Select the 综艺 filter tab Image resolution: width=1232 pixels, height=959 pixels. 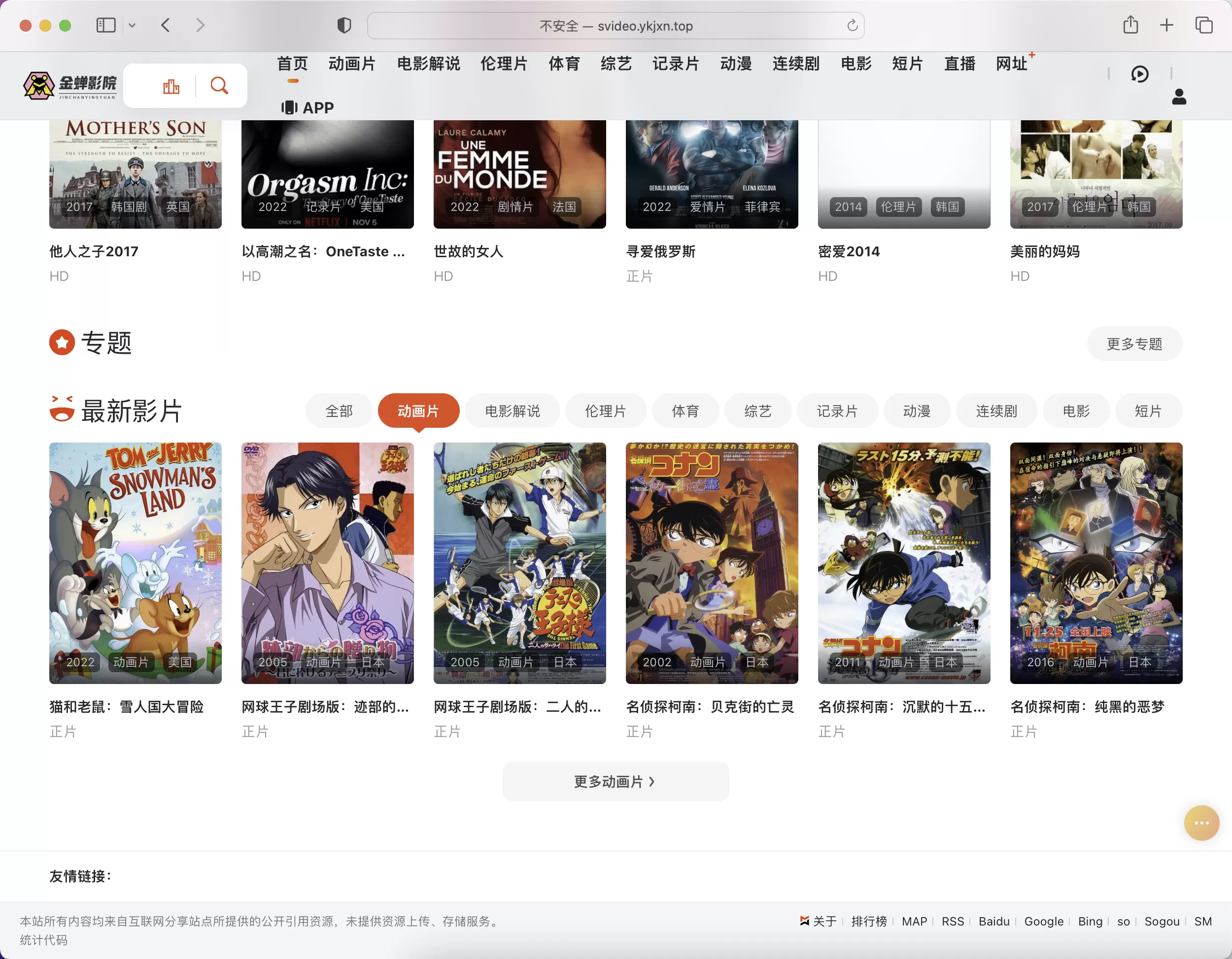757,411
